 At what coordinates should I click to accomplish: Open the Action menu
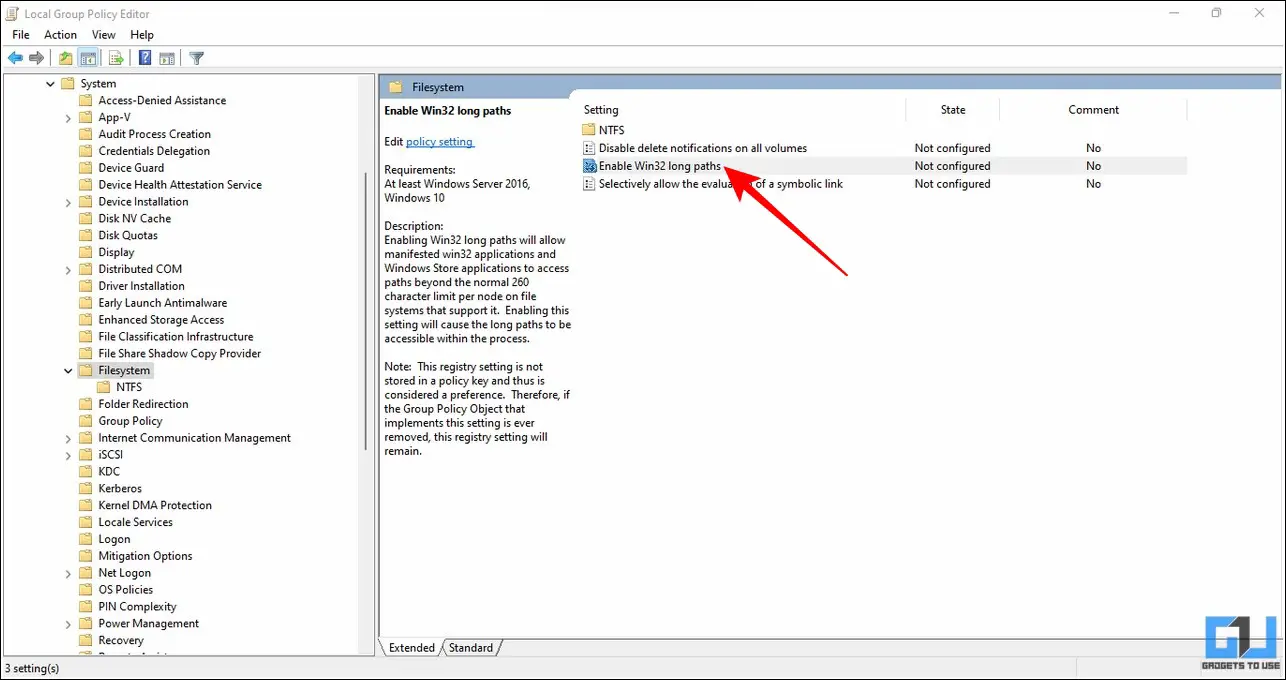[x=60, y=35]
